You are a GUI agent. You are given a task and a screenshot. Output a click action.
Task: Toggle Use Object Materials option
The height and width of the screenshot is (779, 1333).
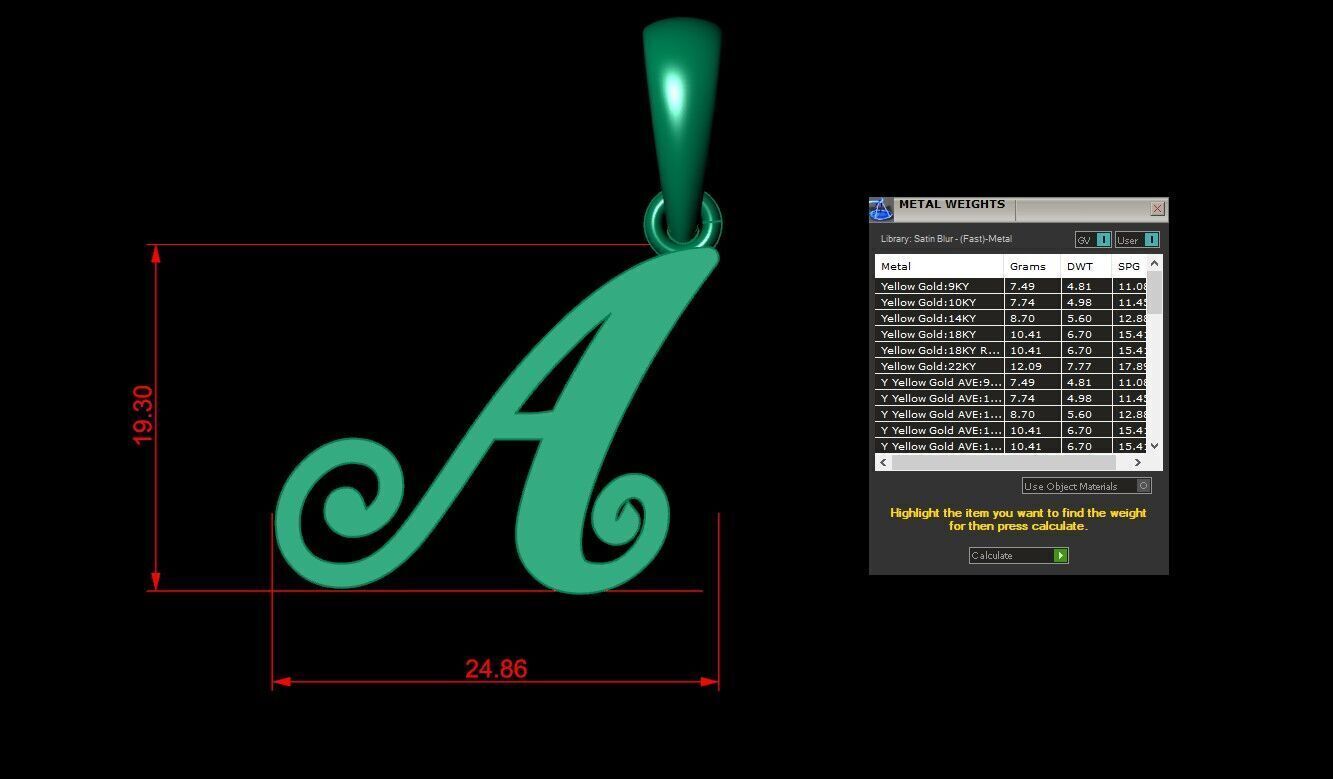1086,486
